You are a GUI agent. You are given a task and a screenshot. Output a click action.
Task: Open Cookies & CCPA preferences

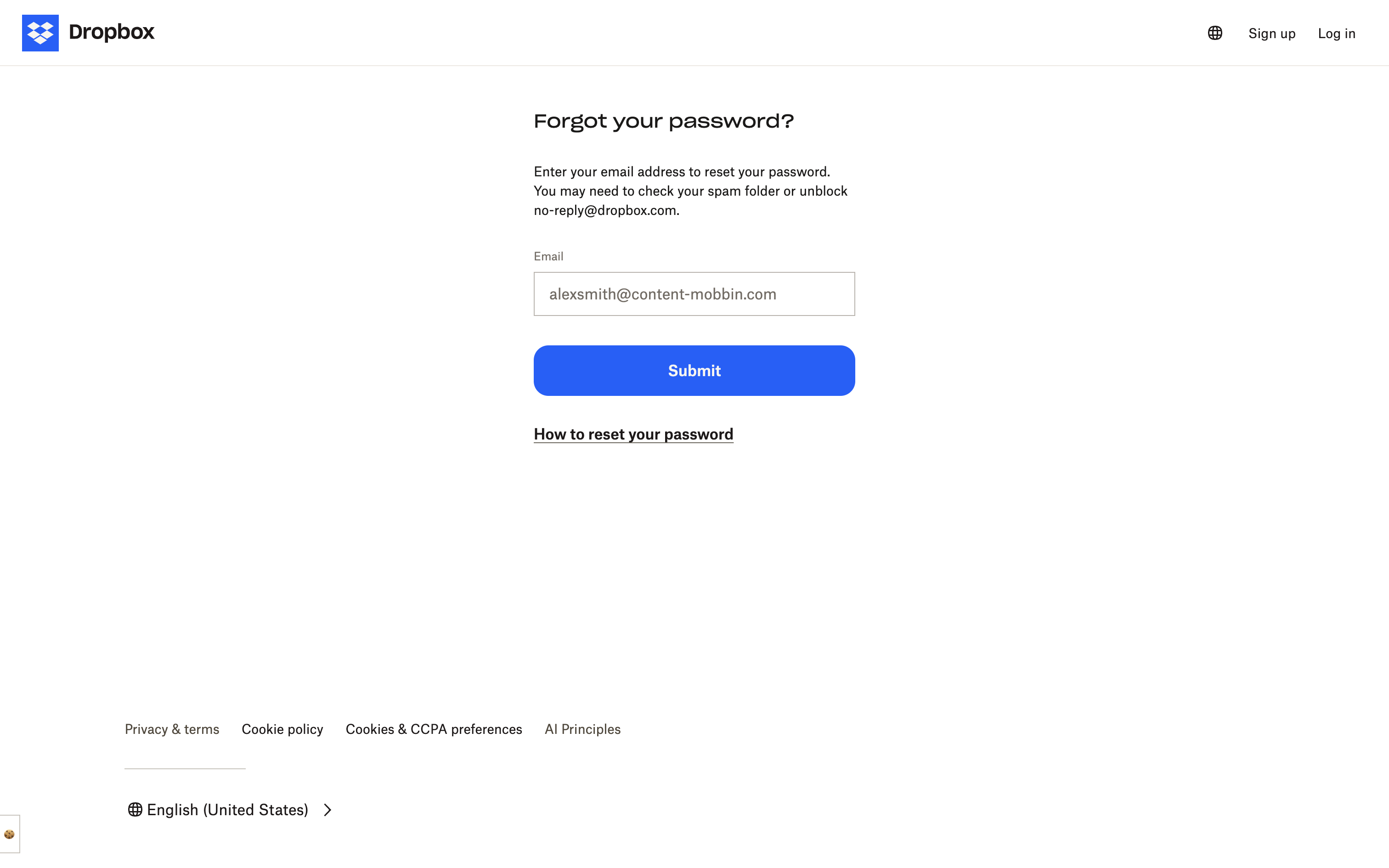pyautogui.click(x=433, y=729)
